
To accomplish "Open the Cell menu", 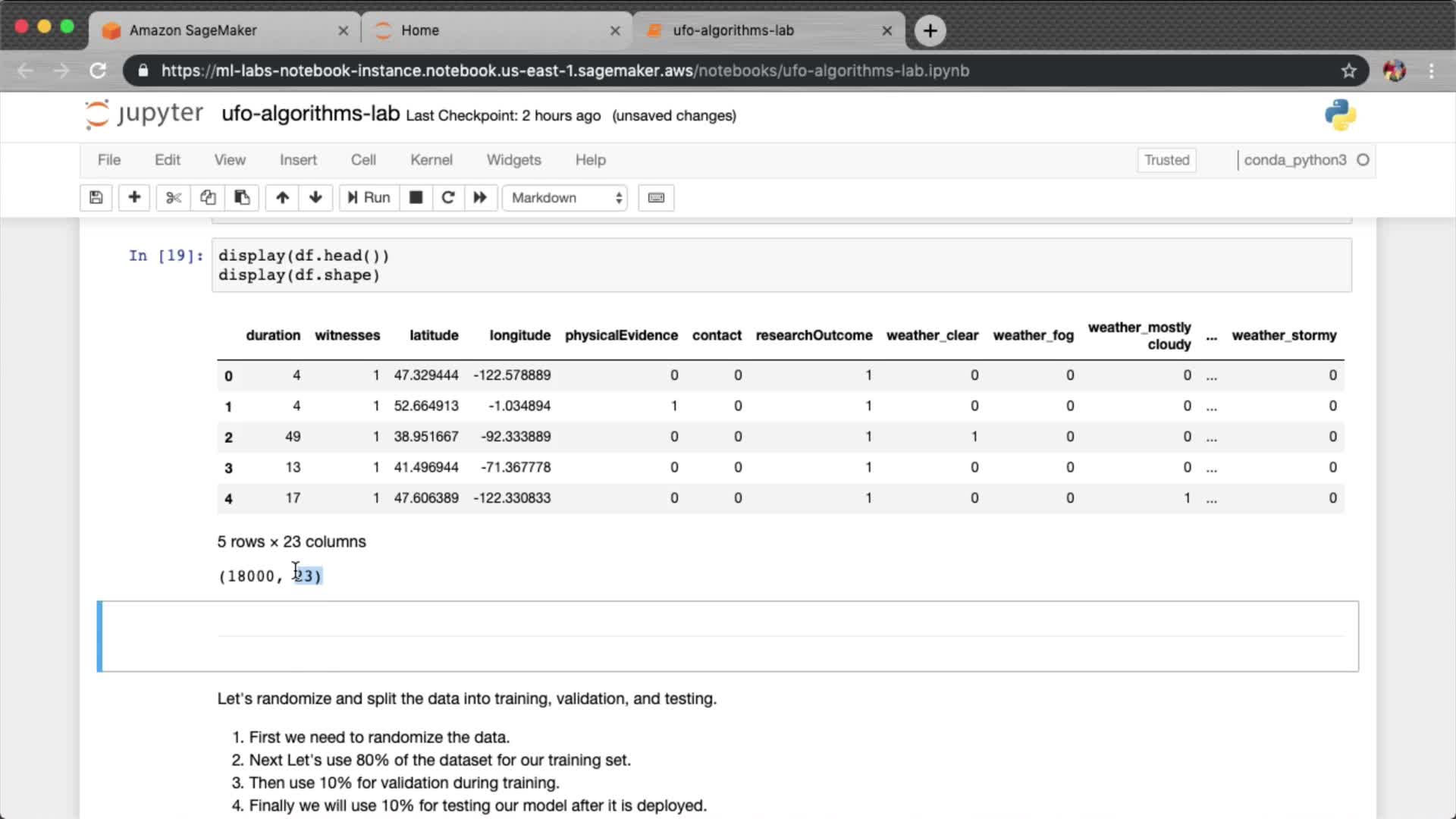I will 362,160.
